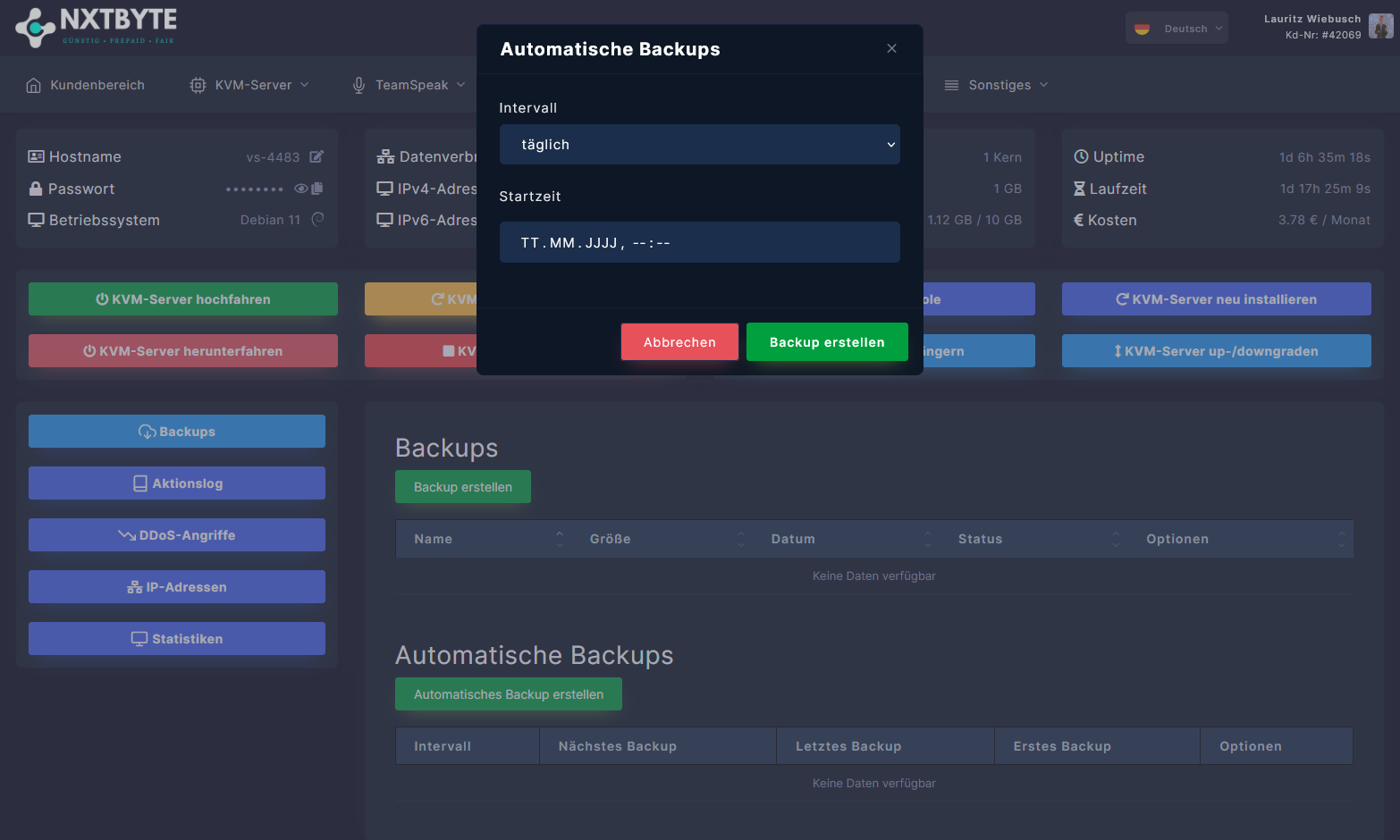The width and height of the screenshot is (1400, 840).
Task: Go to Kundenbereich in navigation
Action: 86,85
